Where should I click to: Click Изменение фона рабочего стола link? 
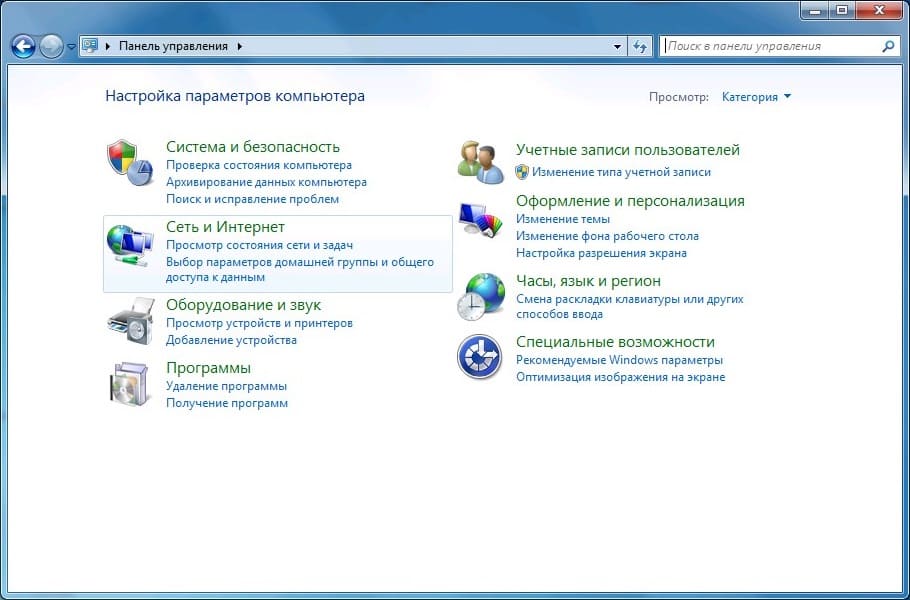[x=608, y=236]
